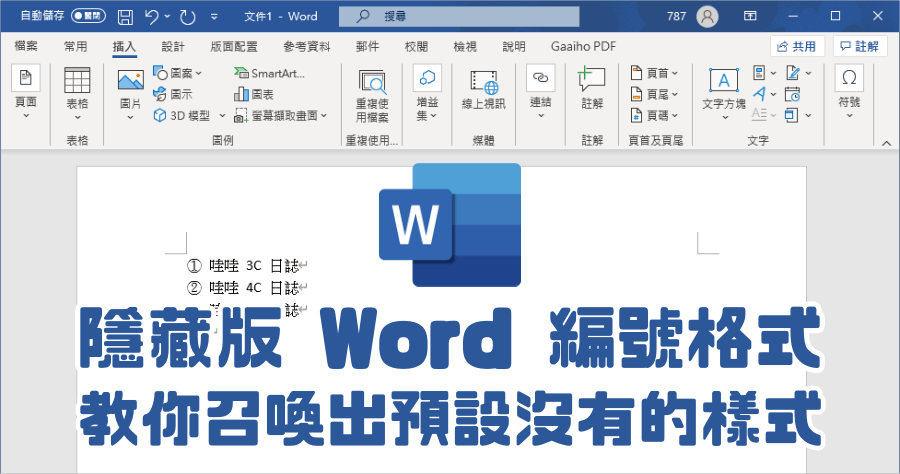Expand the 3D 模型 dropdown arrow
The height and width of the screenshot is (474, 900).
[x=222, y=115]
